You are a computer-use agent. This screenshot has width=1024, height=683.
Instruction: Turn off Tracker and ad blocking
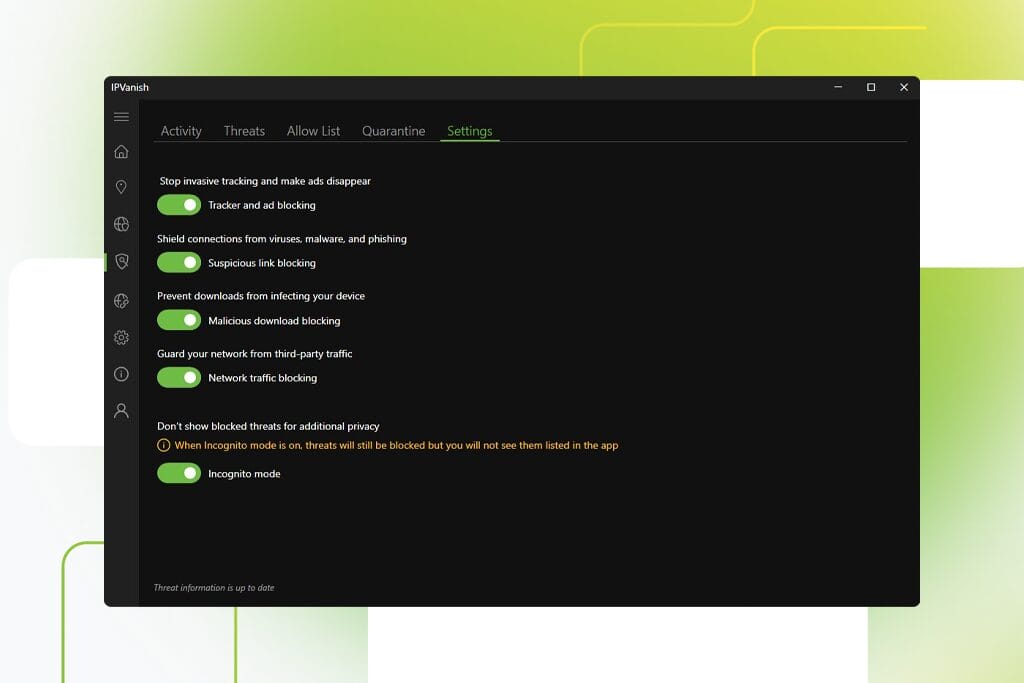(179, 205)
